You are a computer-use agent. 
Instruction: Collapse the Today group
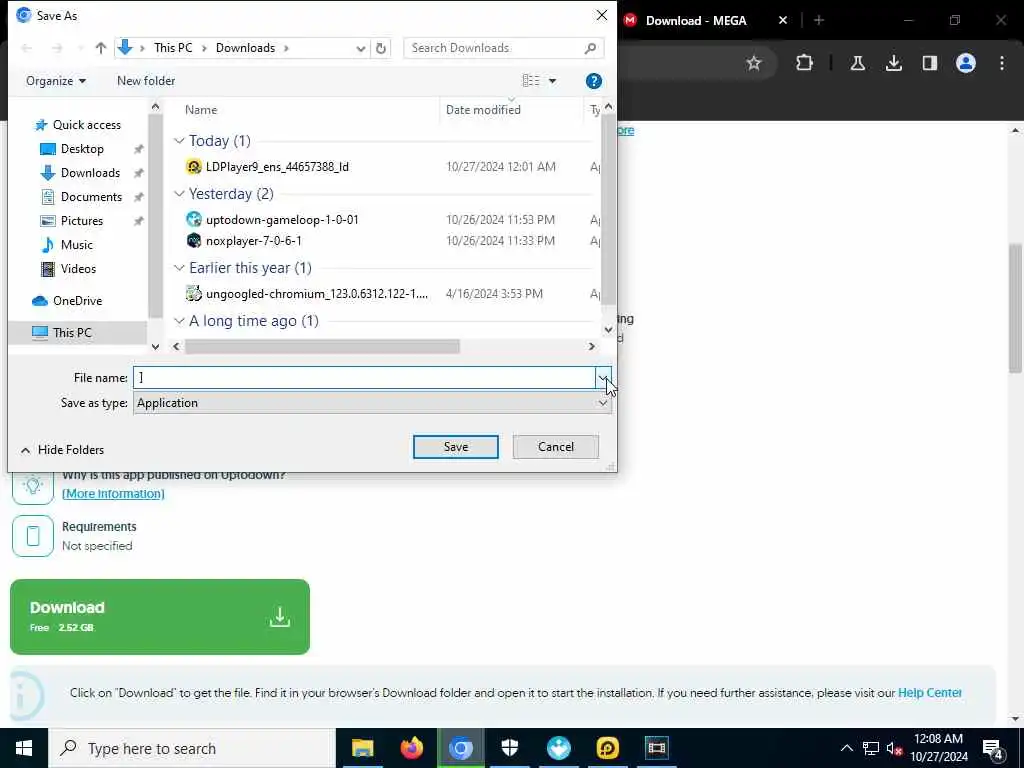[179, 141]
